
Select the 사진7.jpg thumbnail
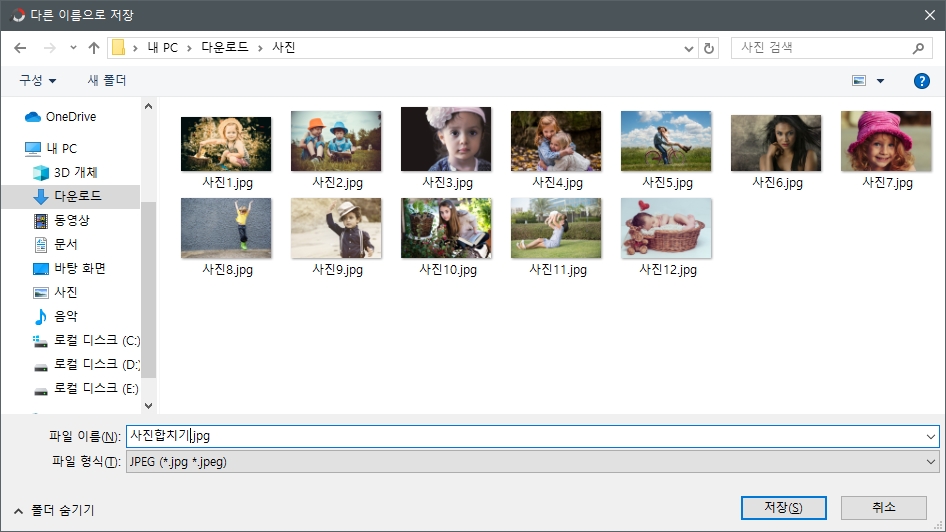(886, 141)
